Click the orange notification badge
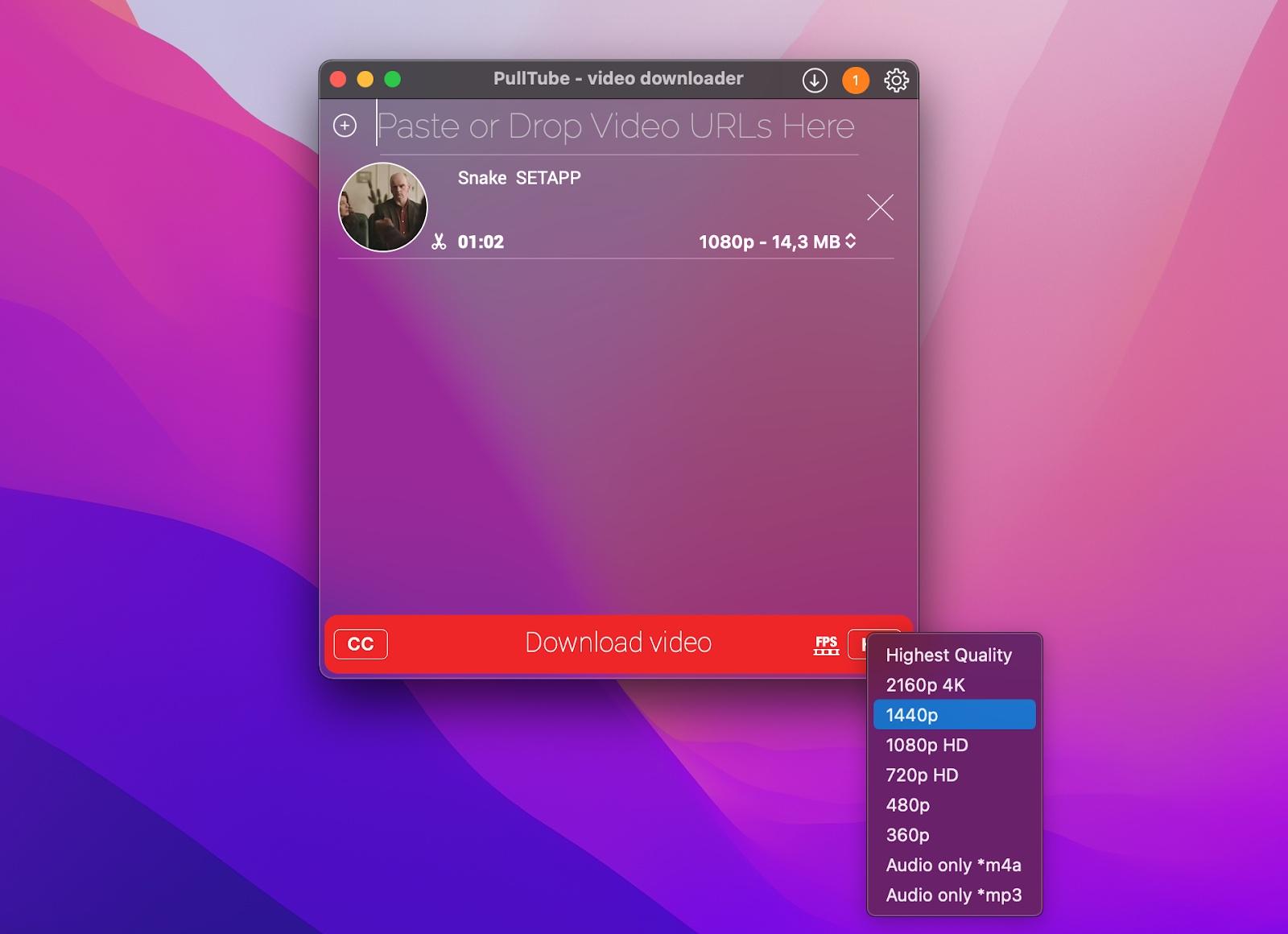This screenshot has height=934, width=1288. click(x=856, y=81)
